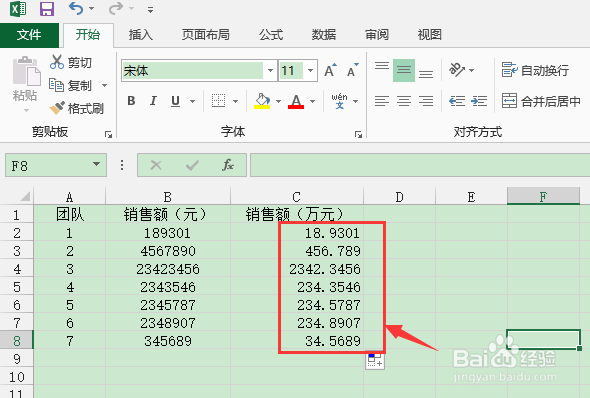Click 合并后居中 (Merge and Center)
590x398 pixels.
coord(541,101)
